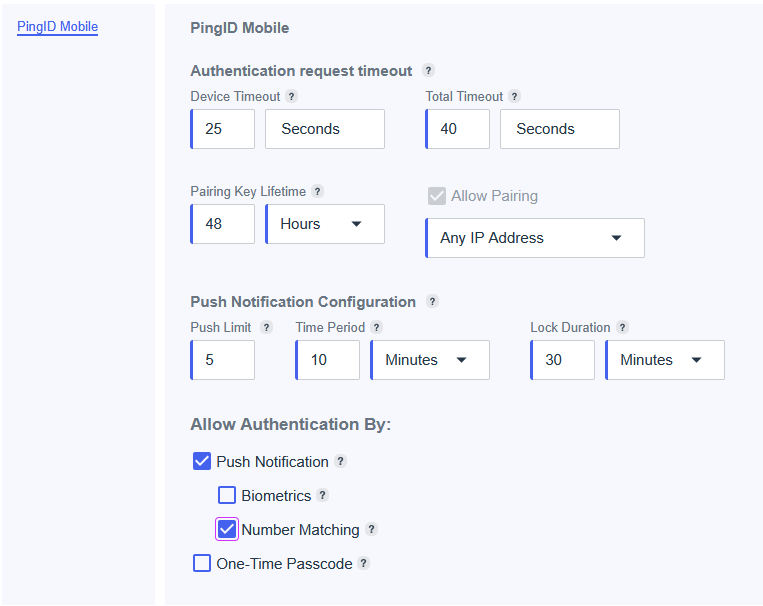Click help icon beside Authentication request timeout

[428, 71]
